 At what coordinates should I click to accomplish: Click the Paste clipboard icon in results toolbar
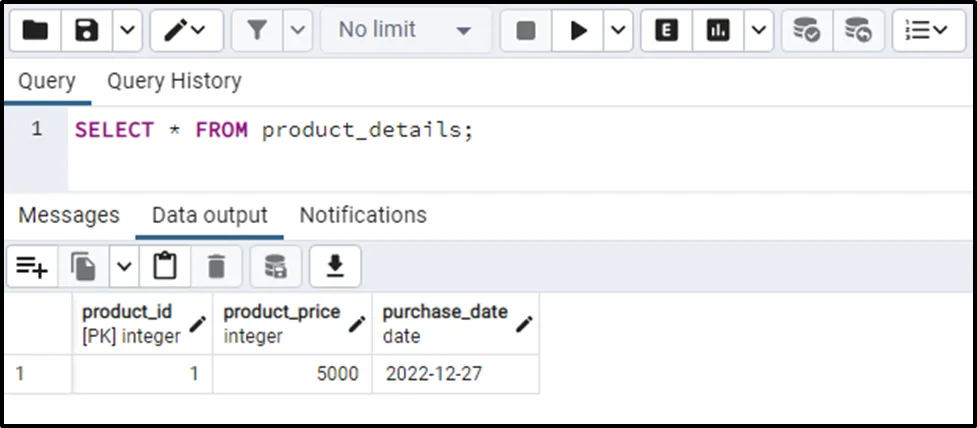click(164, 266)
